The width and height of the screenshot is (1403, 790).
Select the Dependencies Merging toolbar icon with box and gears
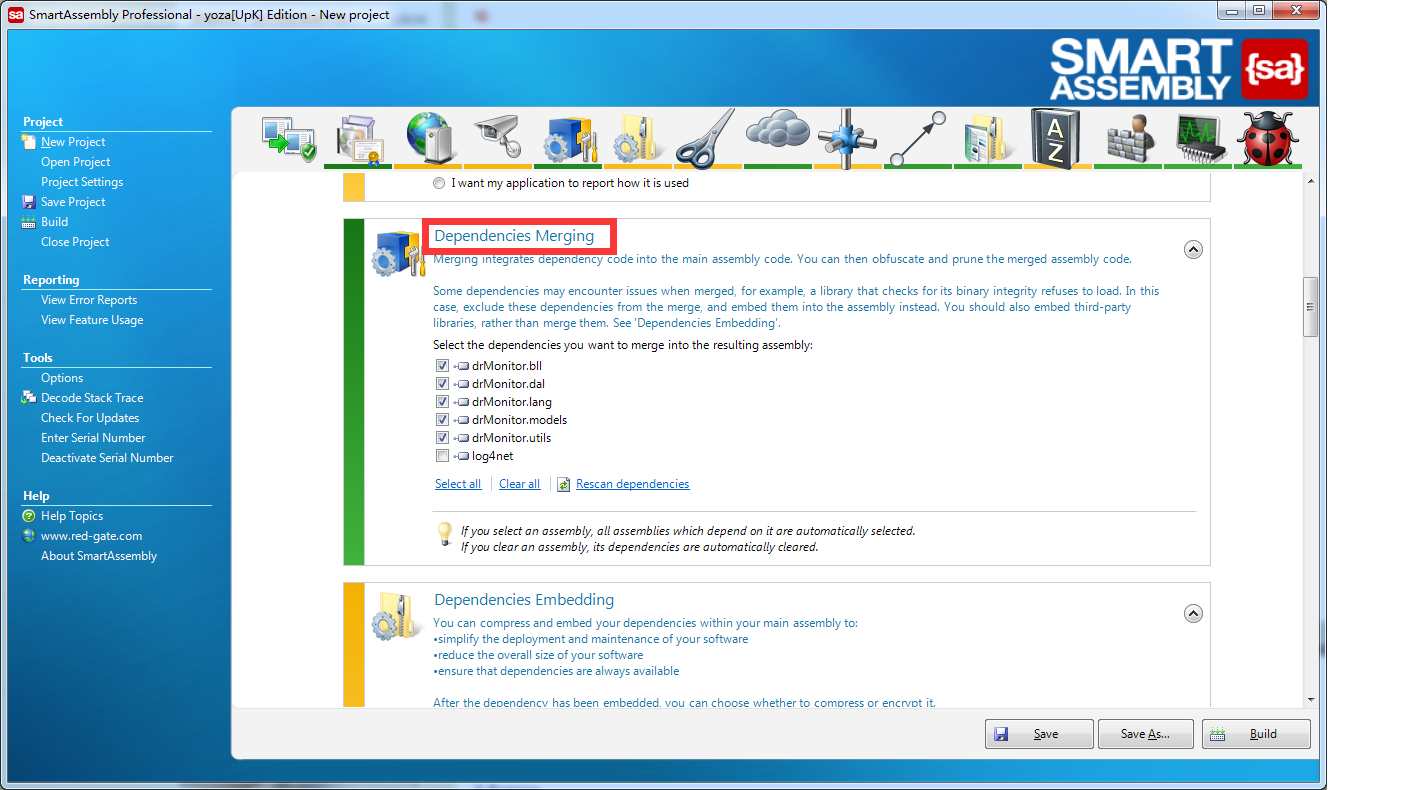pos(570,139)
